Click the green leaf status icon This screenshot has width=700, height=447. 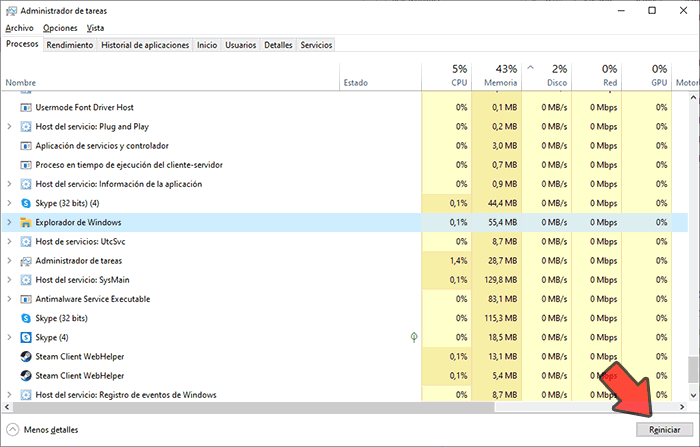click(x=415, y=337)
